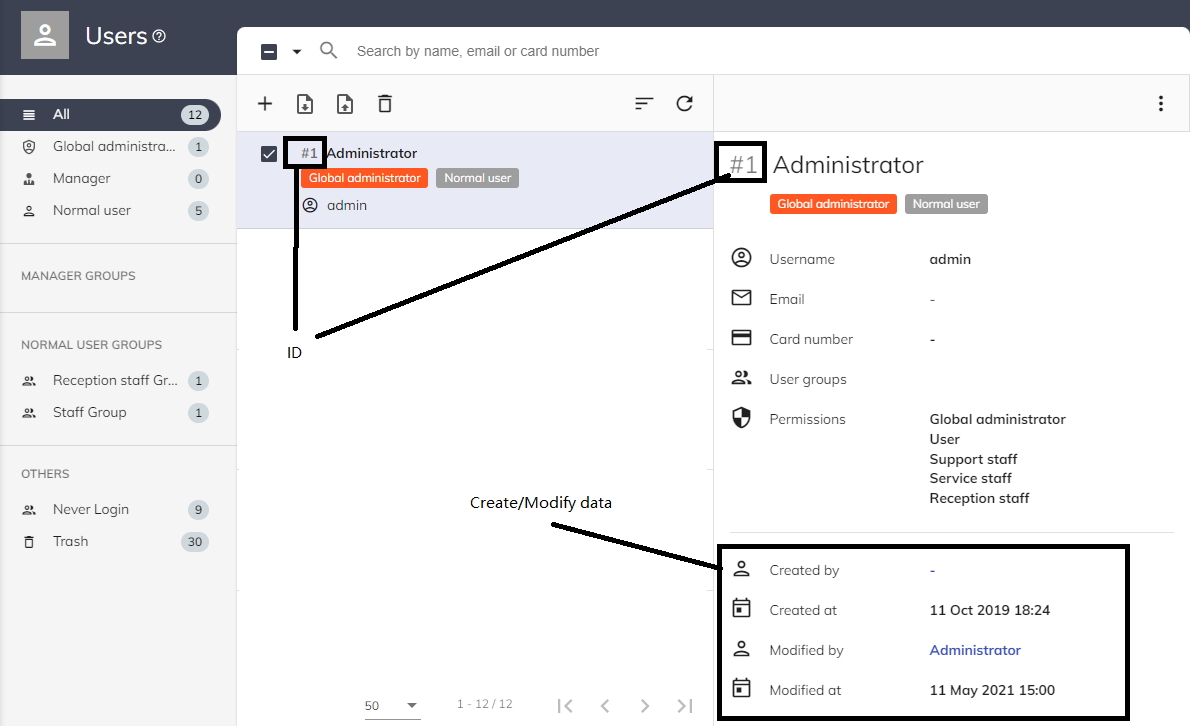Go to the next page arrow
Image resolution: width=1190 pixels, height=726 pixels.
click(x=645, y=706)
